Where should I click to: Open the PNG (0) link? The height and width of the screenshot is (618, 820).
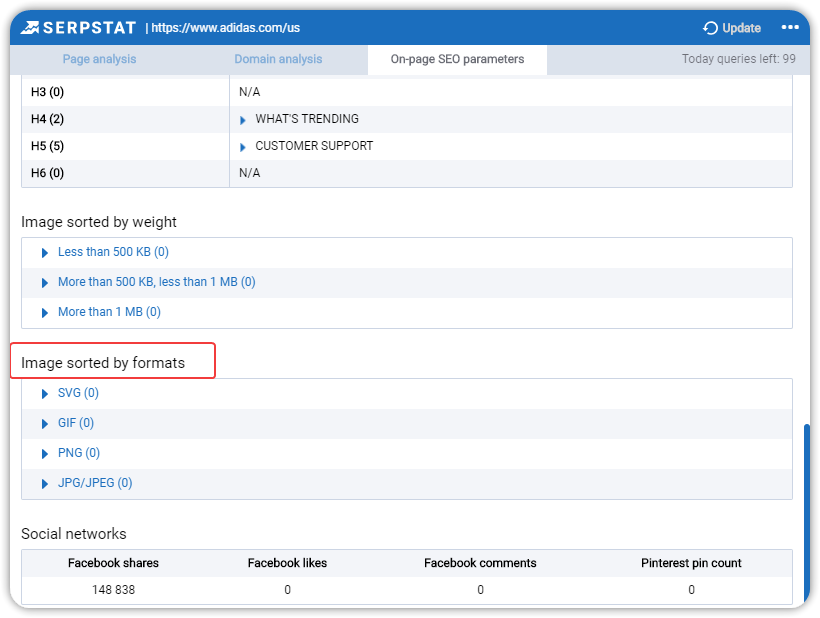point(79,453)
